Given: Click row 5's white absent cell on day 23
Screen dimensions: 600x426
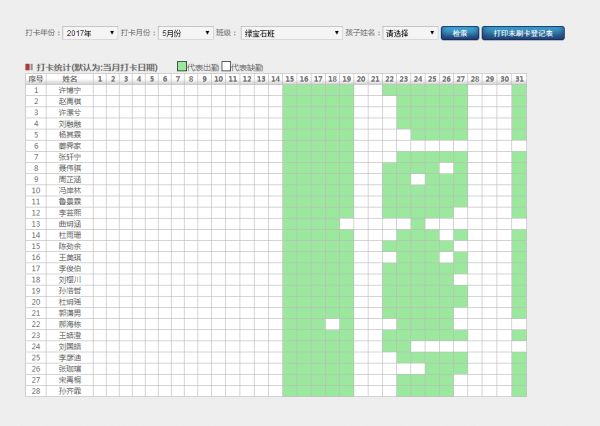Looking at the screenshot, I should pyautogui.click(x=404, y=135).
